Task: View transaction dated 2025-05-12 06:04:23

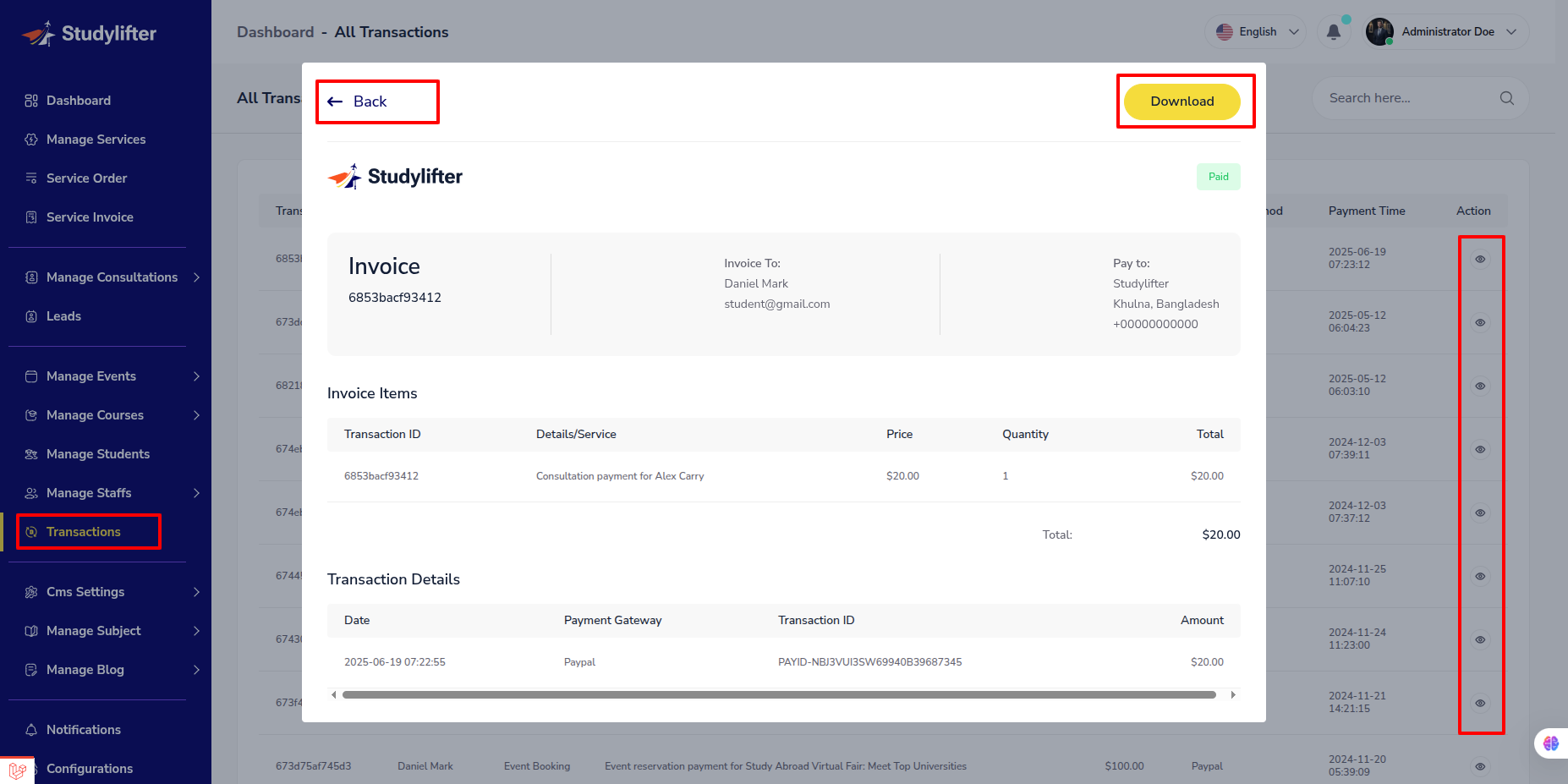Action: (x=1480, y=323)
